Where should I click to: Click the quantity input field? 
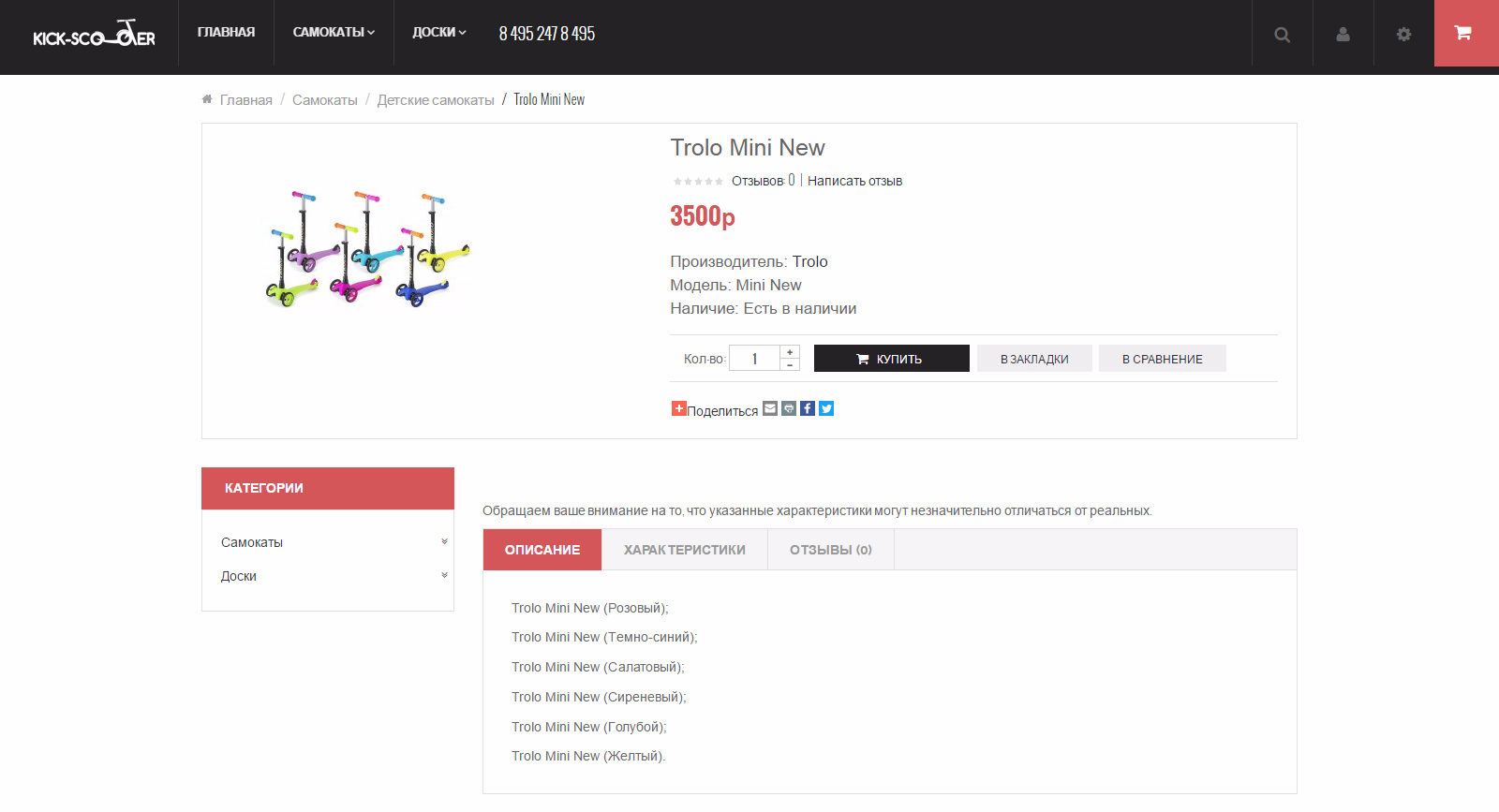(754, 359)
